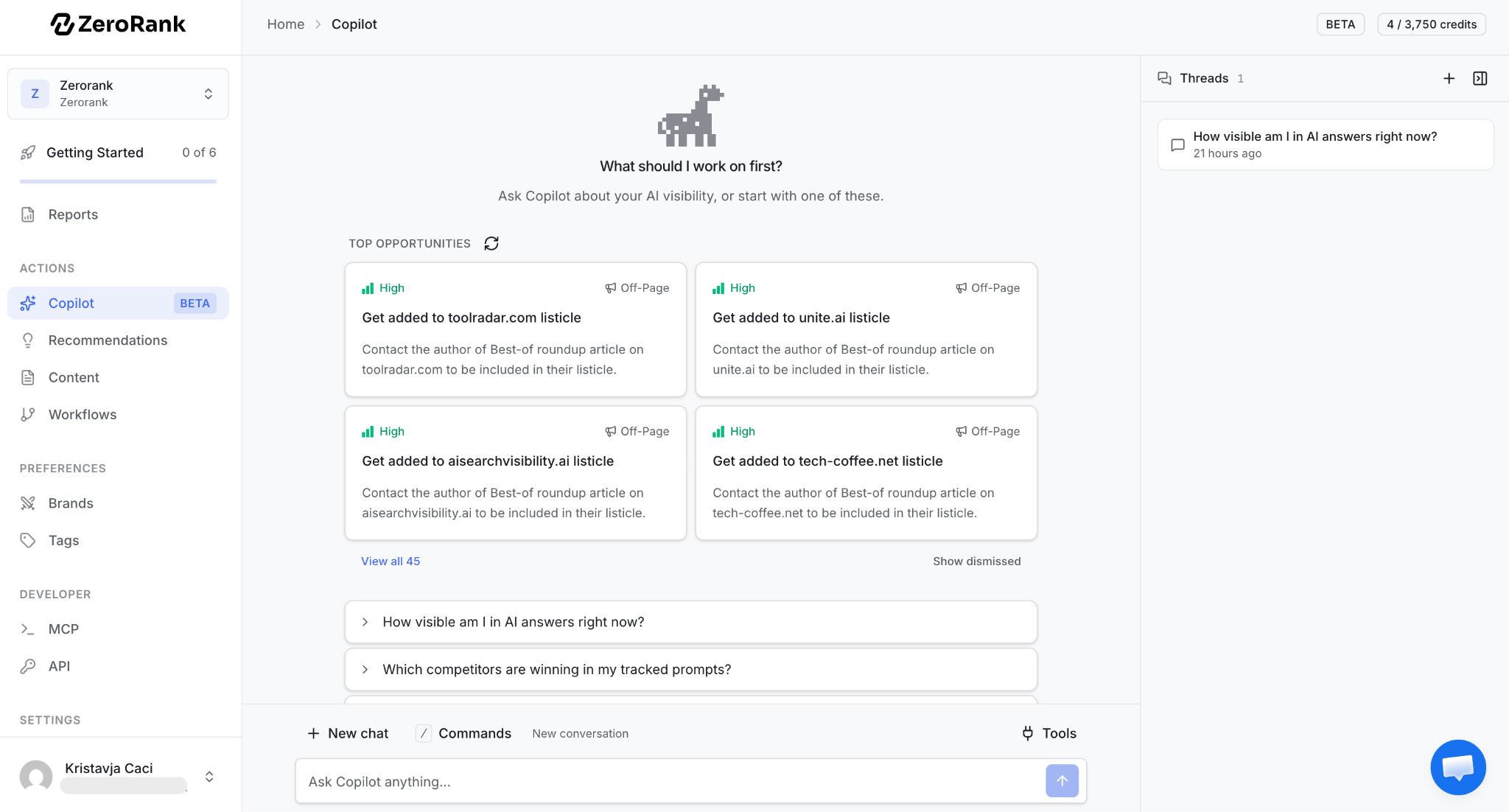Click the Threads panel heading icon

coord(1164,78)
